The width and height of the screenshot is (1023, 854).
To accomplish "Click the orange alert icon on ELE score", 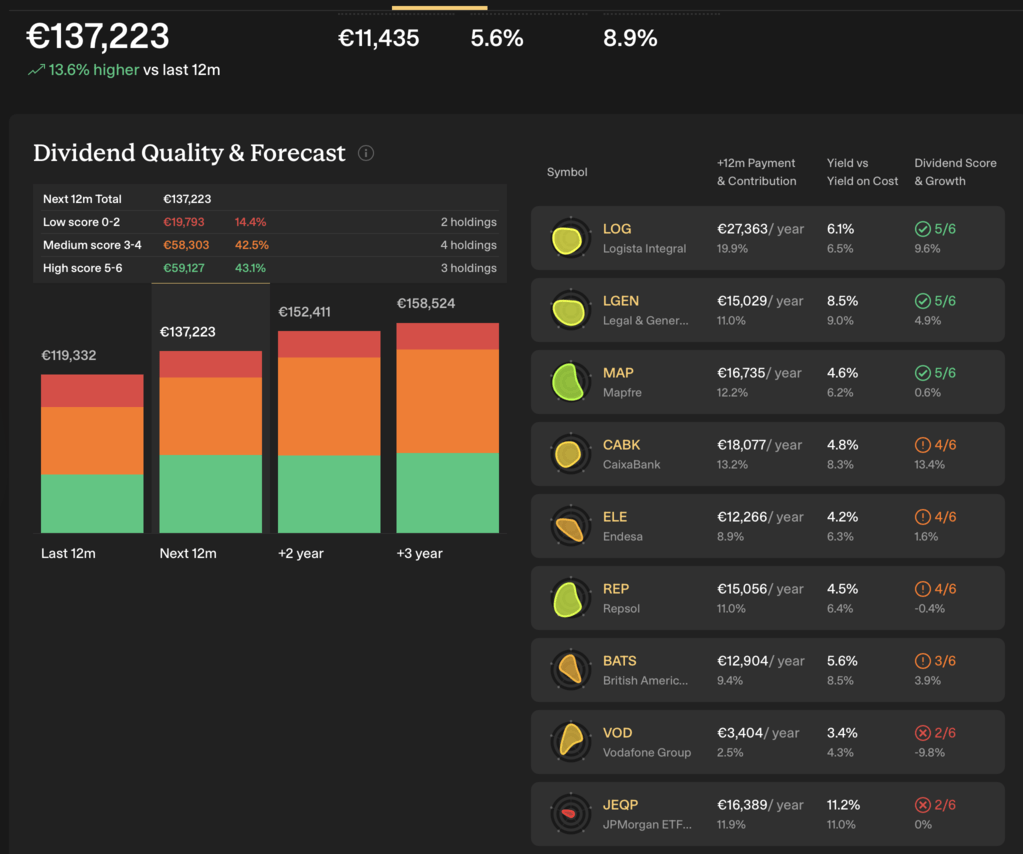I will pyautogui.click(x=922, y=517).
